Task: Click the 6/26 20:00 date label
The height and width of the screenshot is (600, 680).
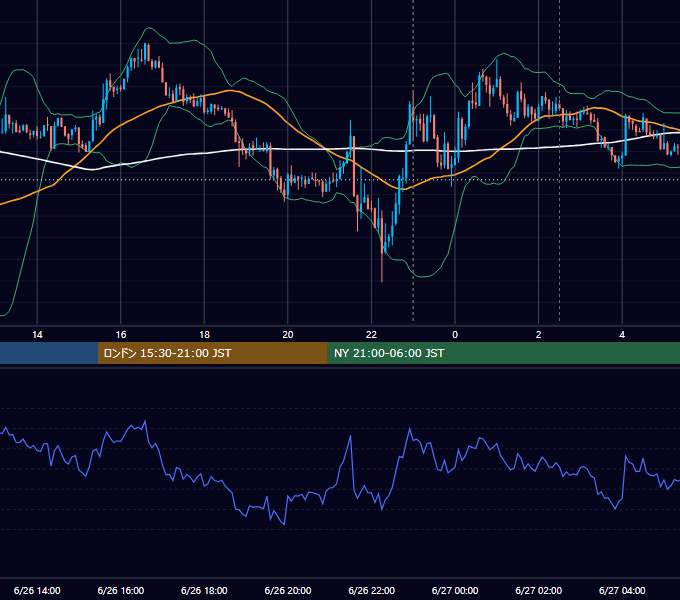Action: coord(288,590)
